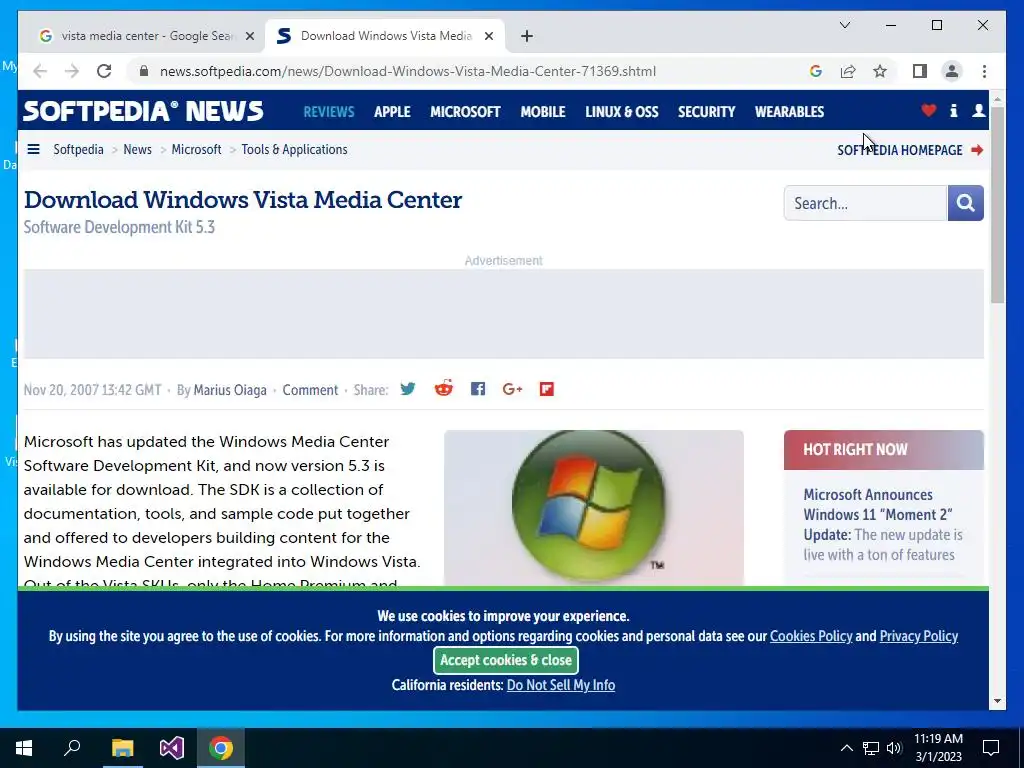
Task: Open the MOBILE menu item
Action: pos(543,112)
